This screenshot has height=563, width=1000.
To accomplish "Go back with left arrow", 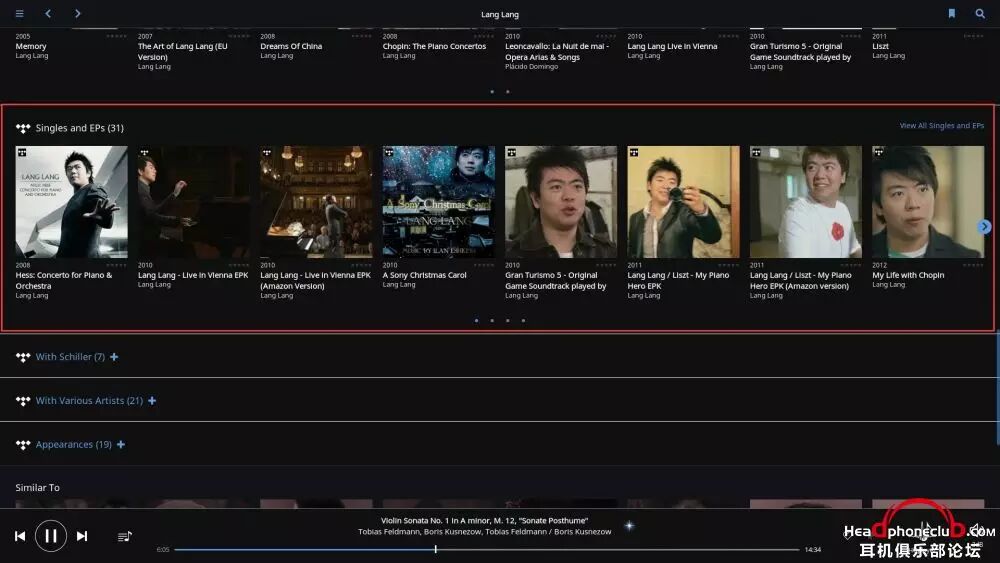I will (48, 13).
